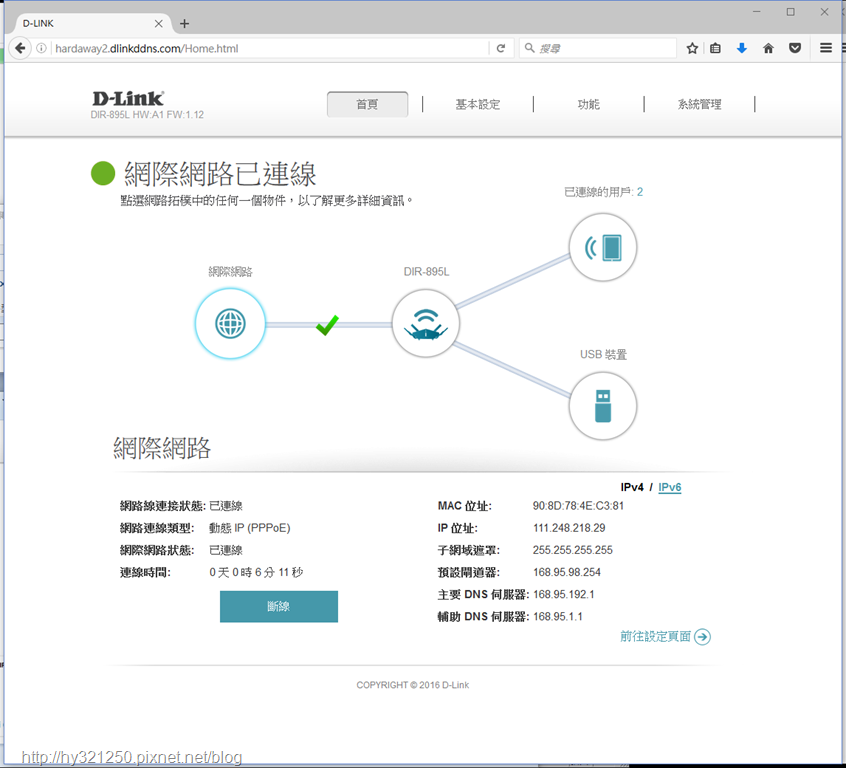Image resolution: width=846 pixels, height=768 pixels.
Task: Focus the address bar URL field
Action: [270, 48]
